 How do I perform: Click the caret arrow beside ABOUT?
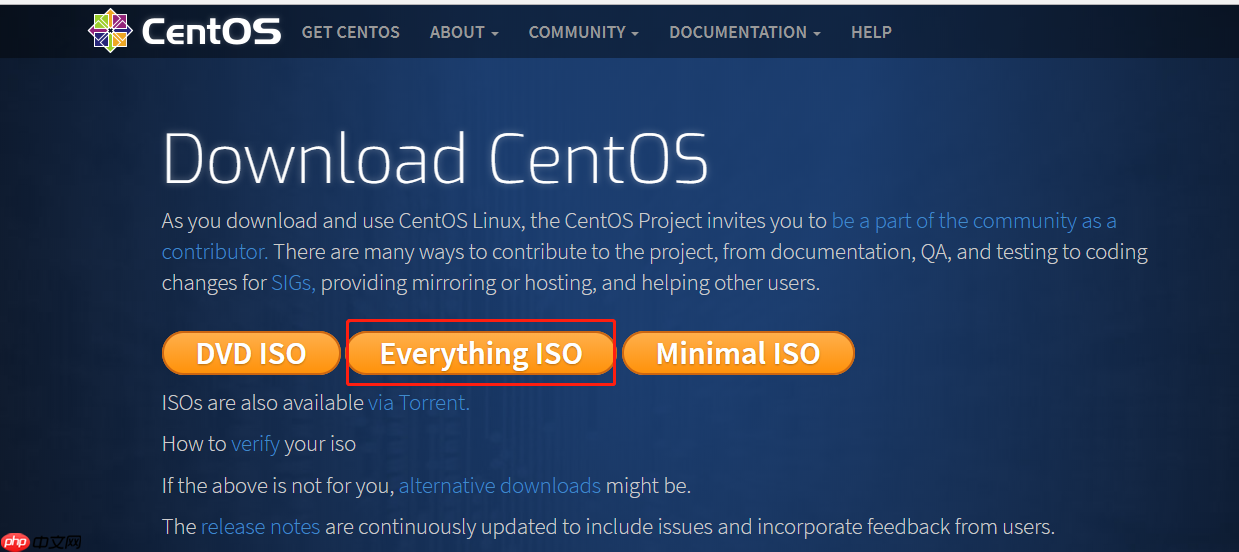point(494,33)
